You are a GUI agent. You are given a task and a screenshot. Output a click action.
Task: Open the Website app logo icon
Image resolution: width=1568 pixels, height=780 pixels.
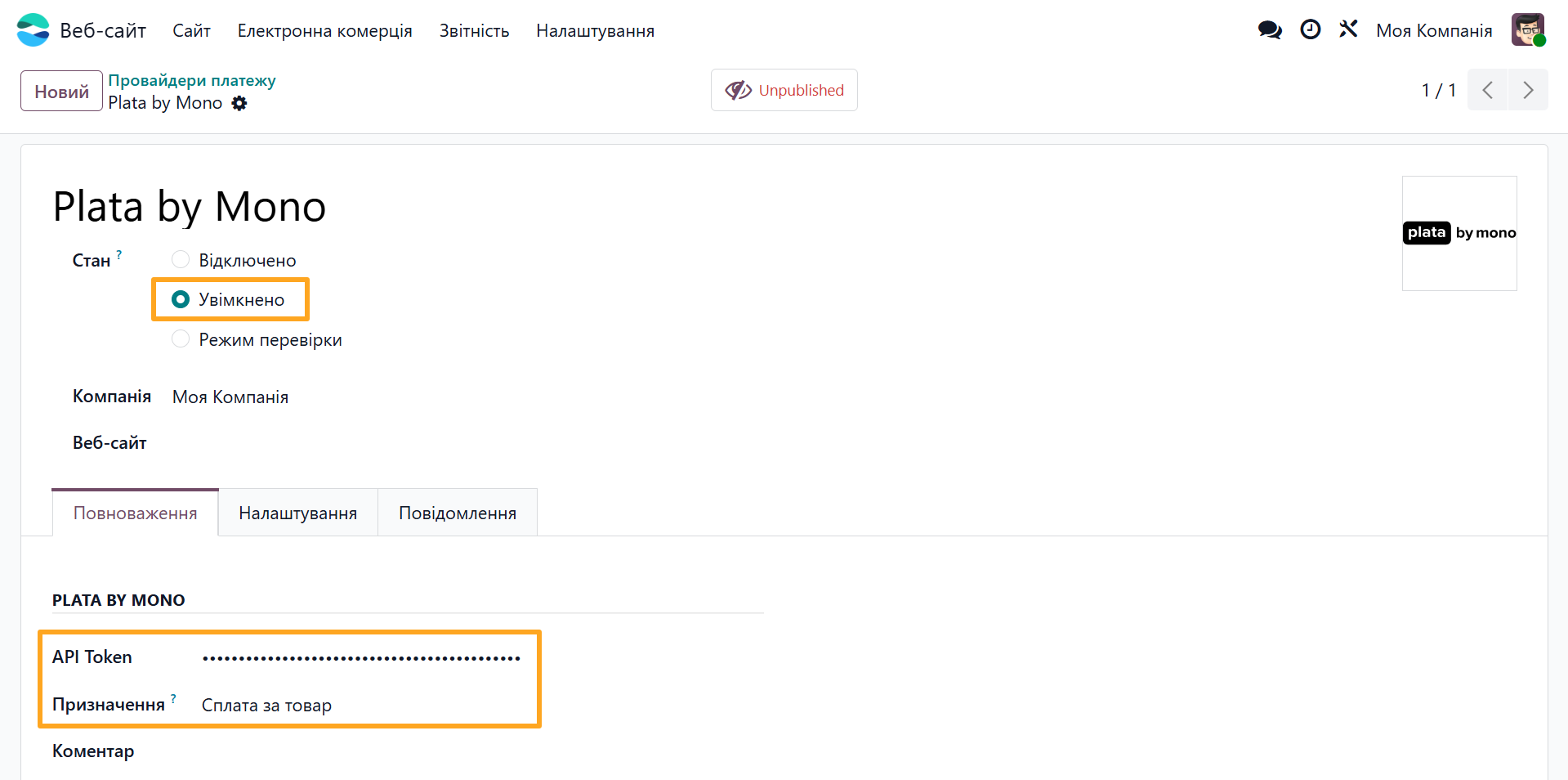[33, 30]
